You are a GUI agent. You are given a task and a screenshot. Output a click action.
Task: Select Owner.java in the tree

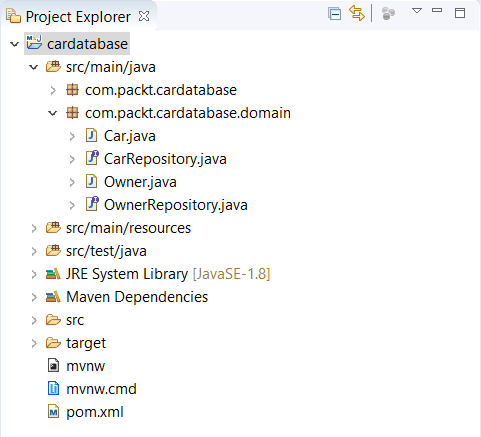(140, 182)
